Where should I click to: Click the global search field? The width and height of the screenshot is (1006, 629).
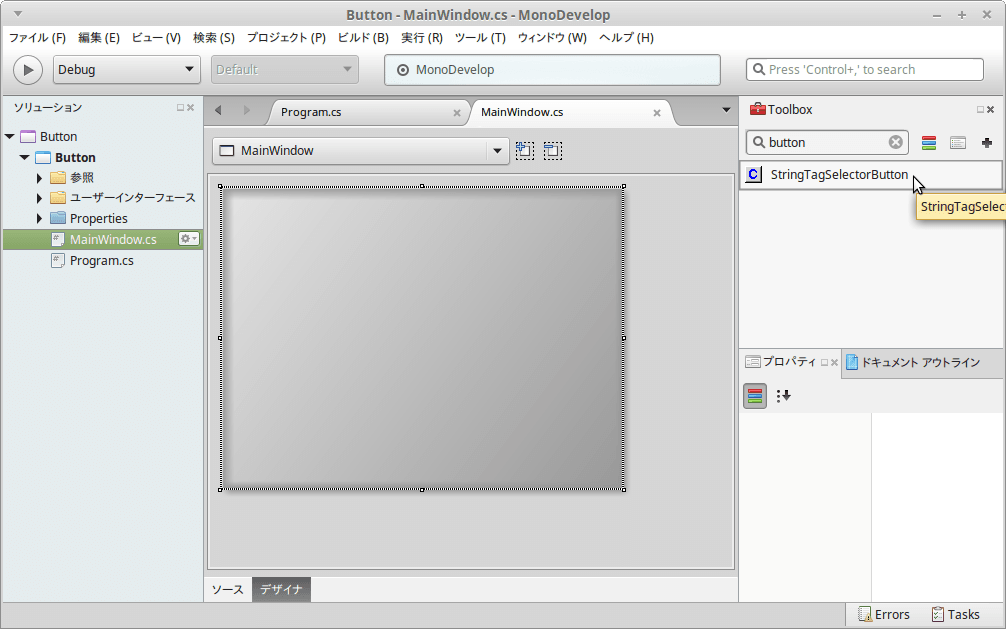tap(864, 69)
